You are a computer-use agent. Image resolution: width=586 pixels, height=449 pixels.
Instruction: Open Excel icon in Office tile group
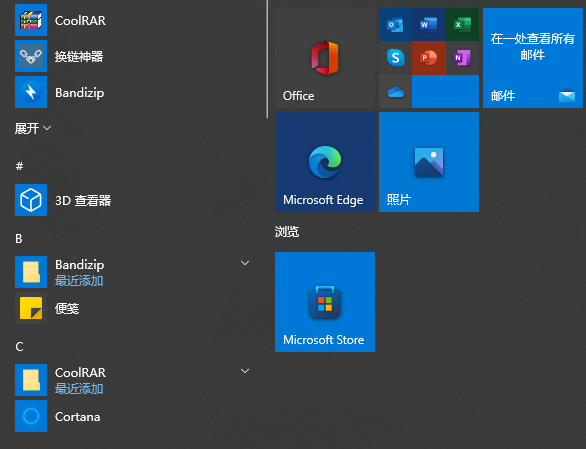click(x=462, y=25)
